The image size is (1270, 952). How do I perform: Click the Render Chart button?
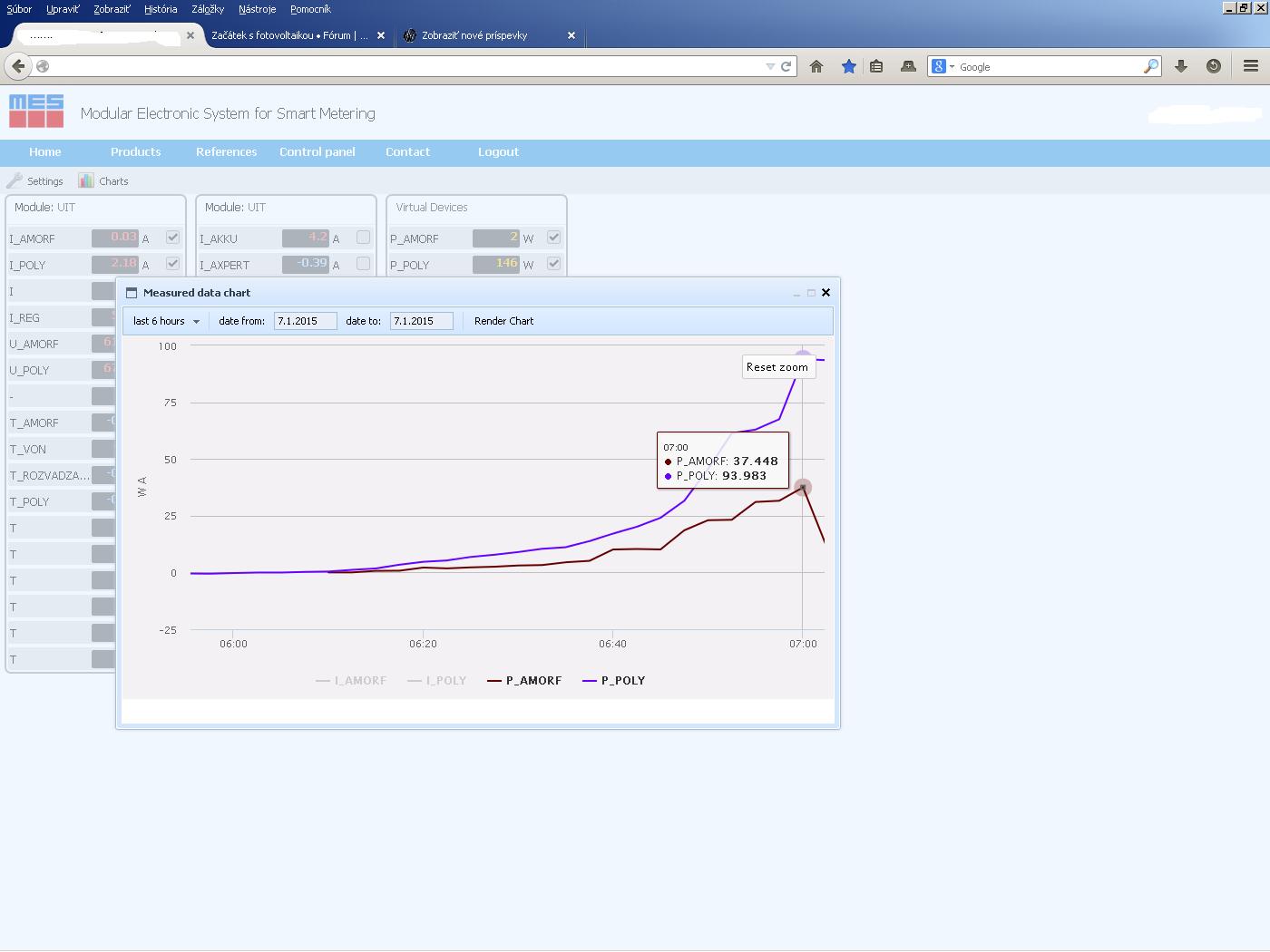[503, 321]
